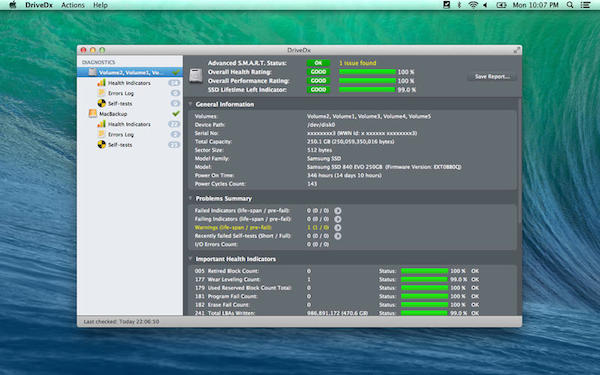Click the '512 bytes' sector size value
The width and height of the screenshot is (600, 375).
(x=319, y=150)
